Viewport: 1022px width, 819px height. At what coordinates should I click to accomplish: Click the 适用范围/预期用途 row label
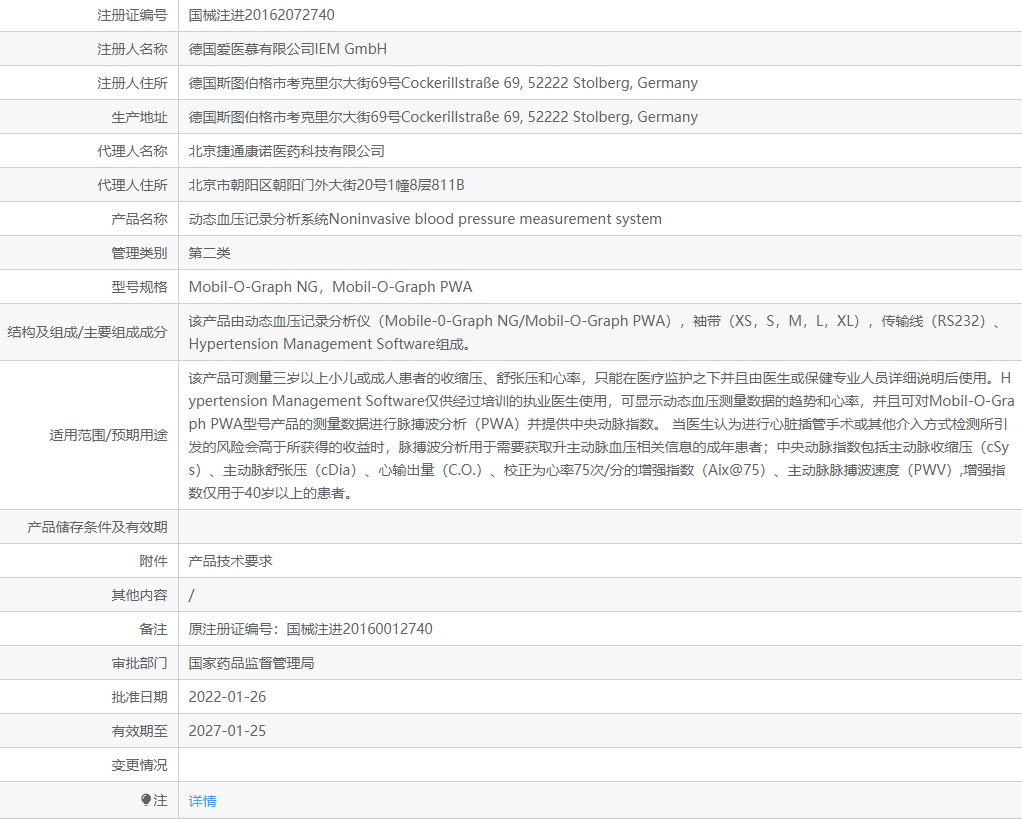tap(108, 435)
